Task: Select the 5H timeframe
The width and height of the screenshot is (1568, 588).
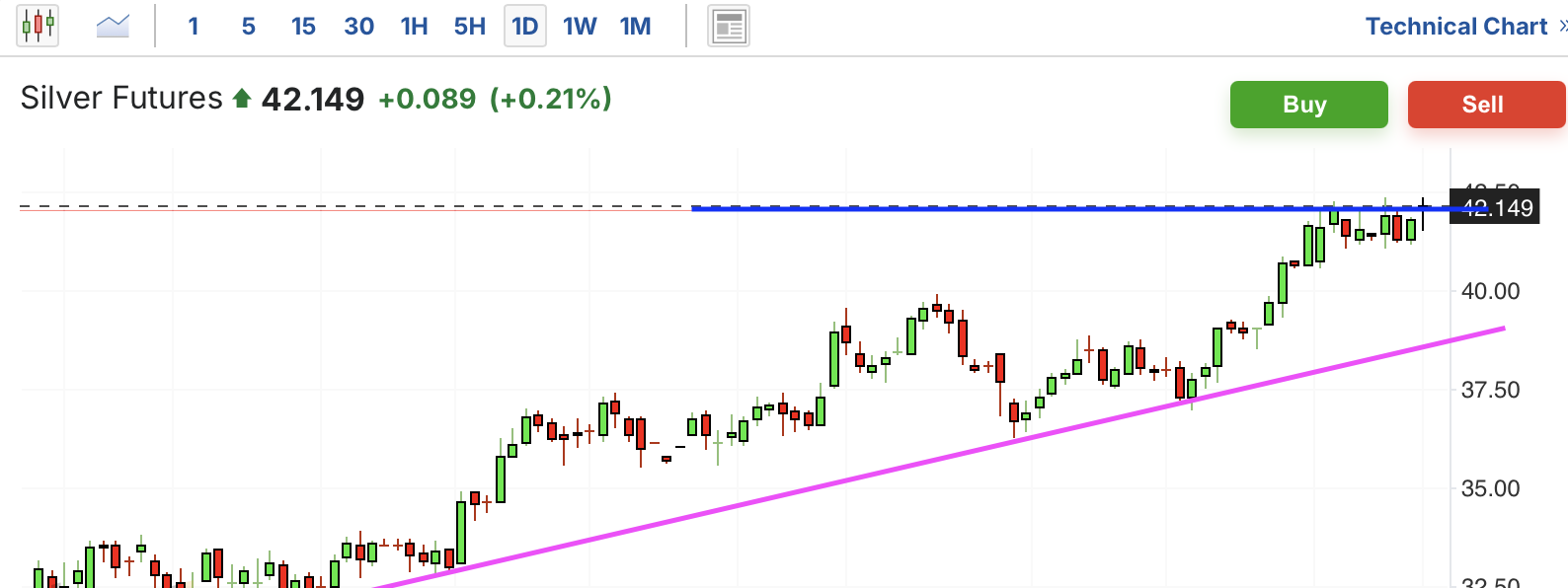Action: coord(470,27)
